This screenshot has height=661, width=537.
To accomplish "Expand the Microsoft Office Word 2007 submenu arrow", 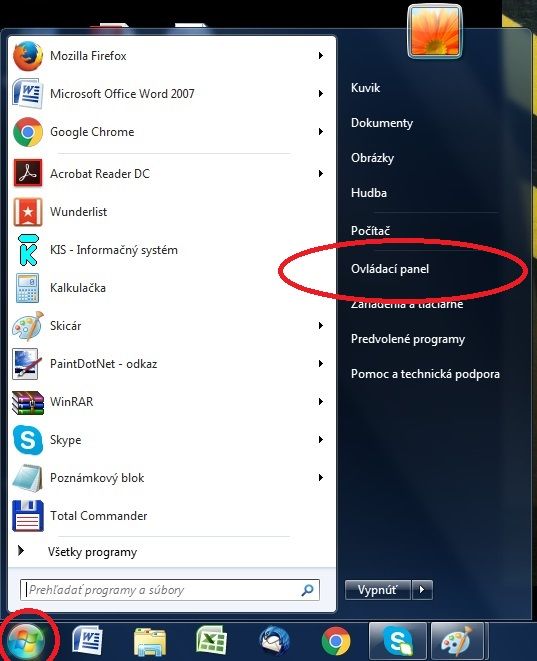I will pos(321,94).
